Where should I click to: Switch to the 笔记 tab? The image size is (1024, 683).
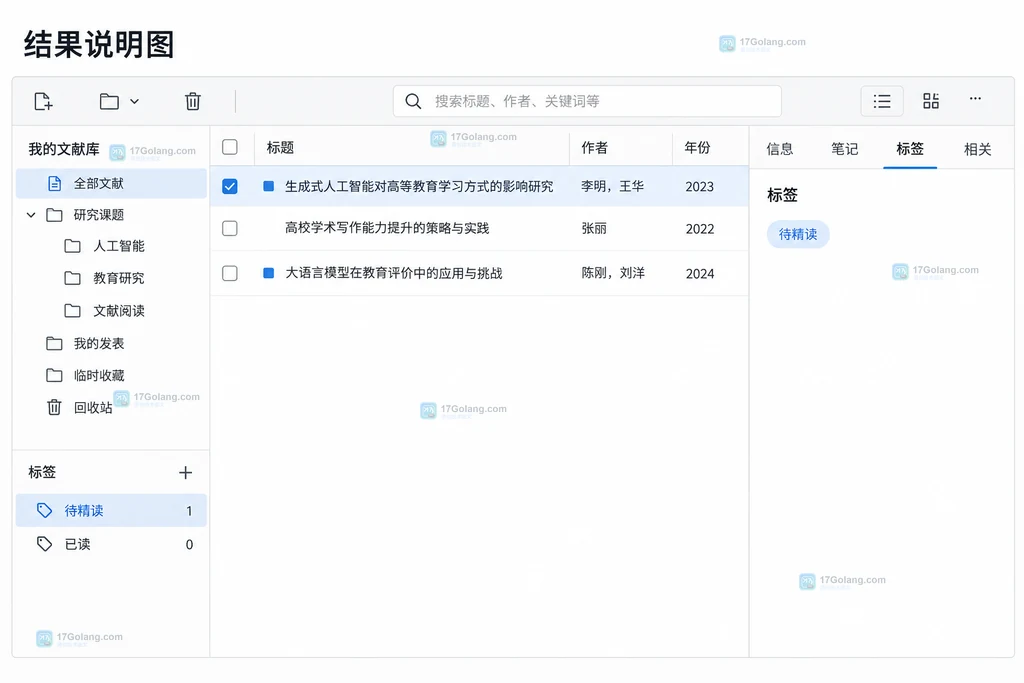coord(844,149)
